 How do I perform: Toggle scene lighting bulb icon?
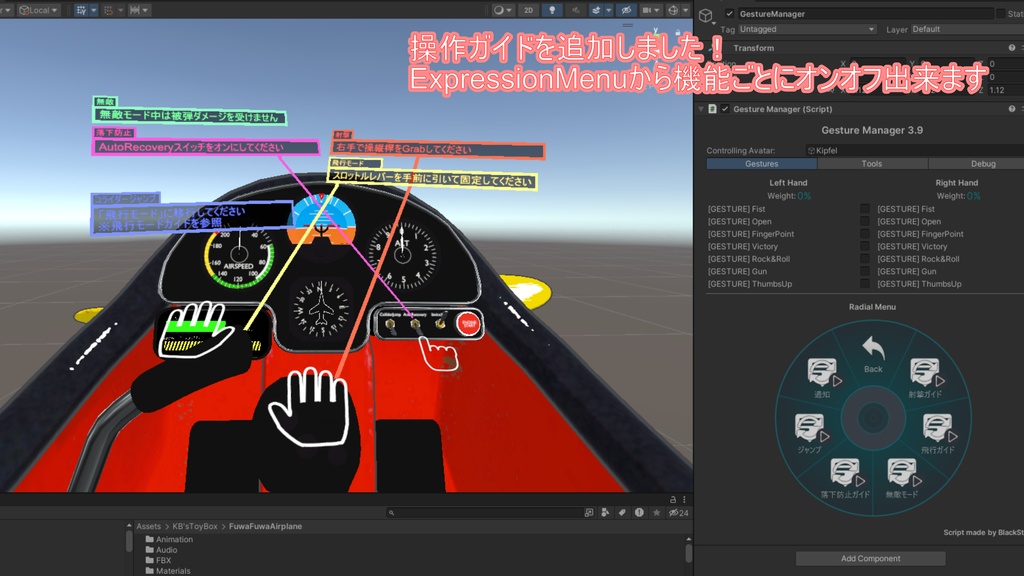(x=552, y=10)
